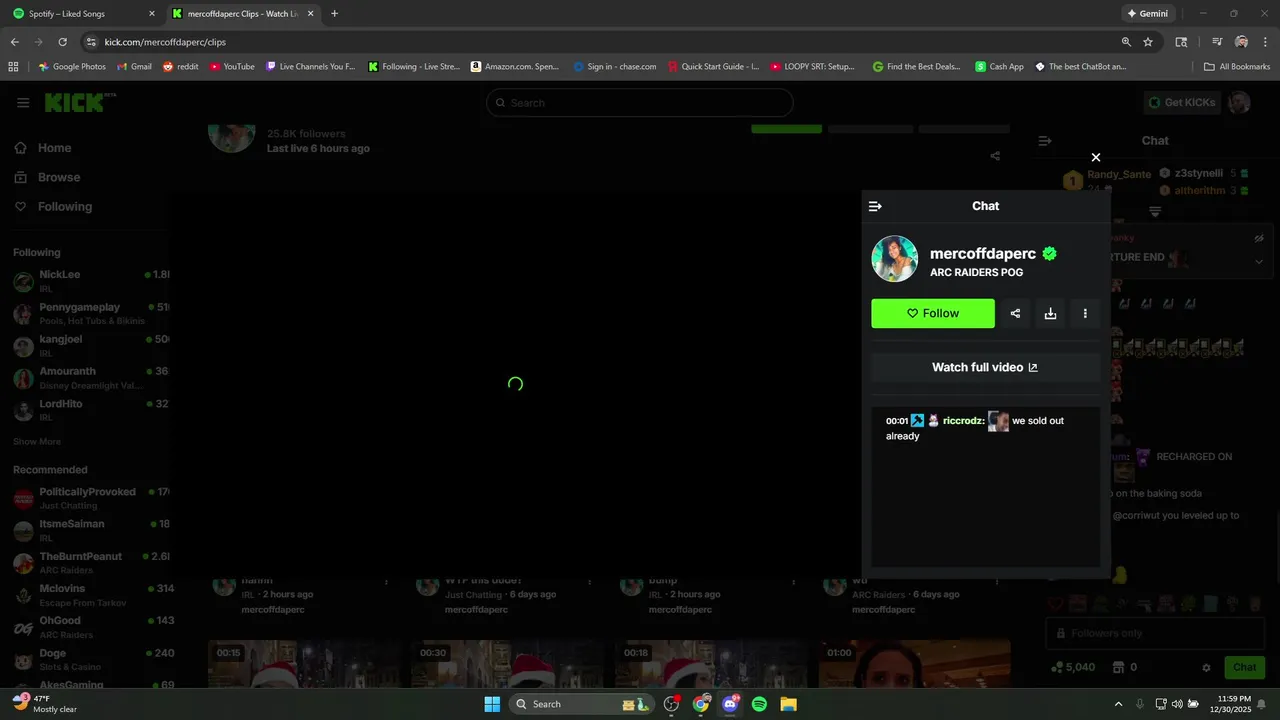Open Gemini button in Chrome
This screenshot has width=1280, height=720.
tap(1146, 14)
